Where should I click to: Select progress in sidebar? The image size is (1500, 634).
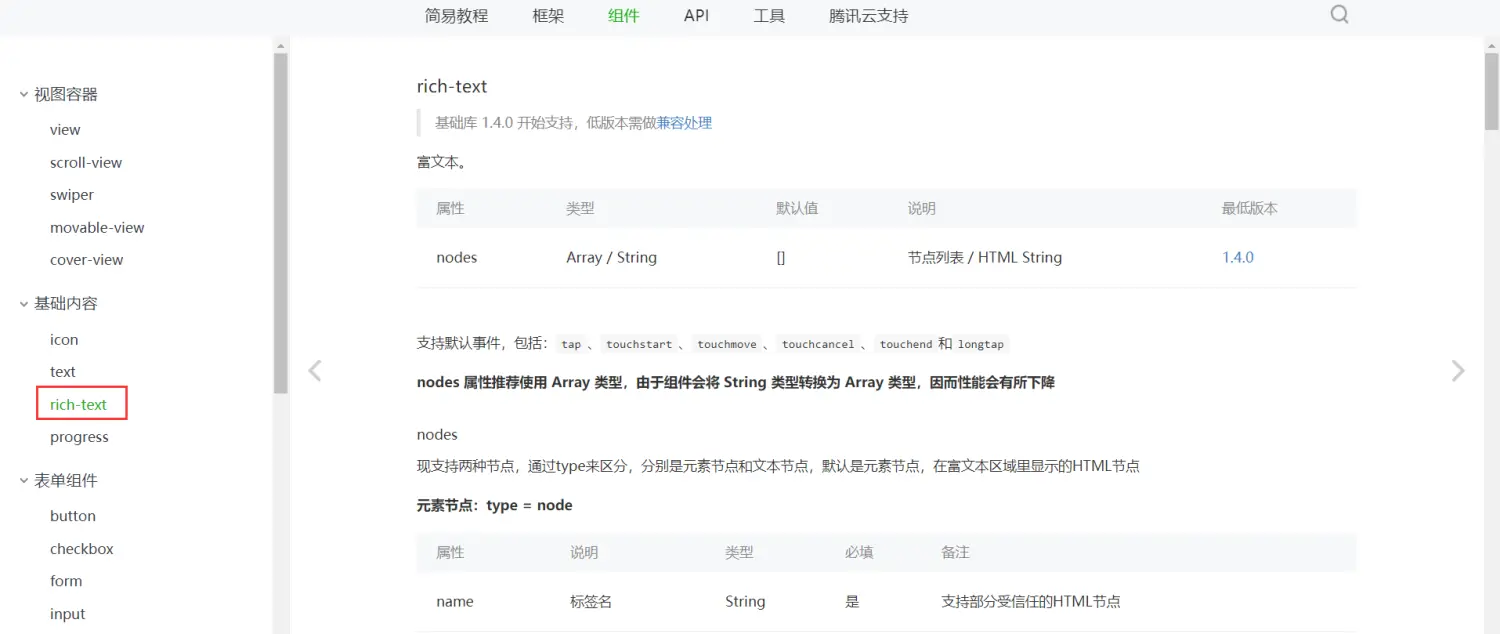(x=79, y=437)
